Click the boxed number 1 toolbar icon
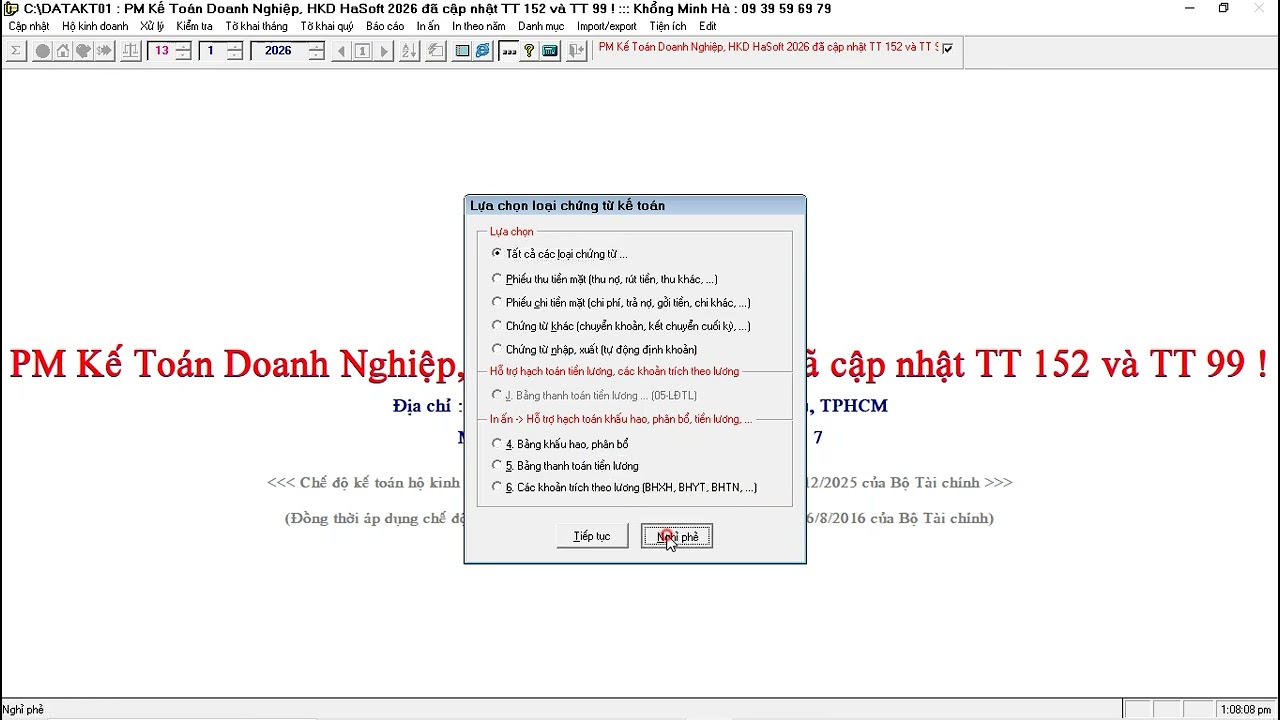The width and height of the screenshot is (1280, 720). (362, 51)
